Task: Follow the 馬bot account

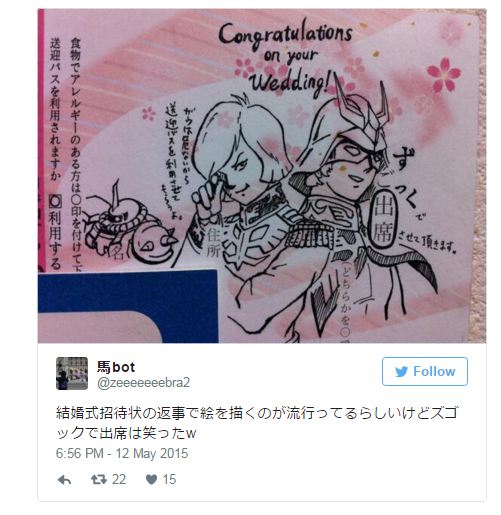Action: pyautogui.click(x=425, y=371)
